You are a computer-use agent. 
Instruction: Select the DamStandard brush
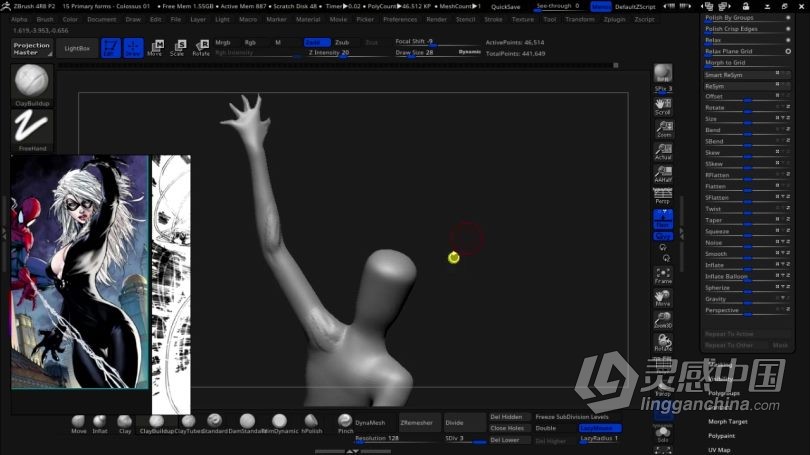tap(247, 424)
